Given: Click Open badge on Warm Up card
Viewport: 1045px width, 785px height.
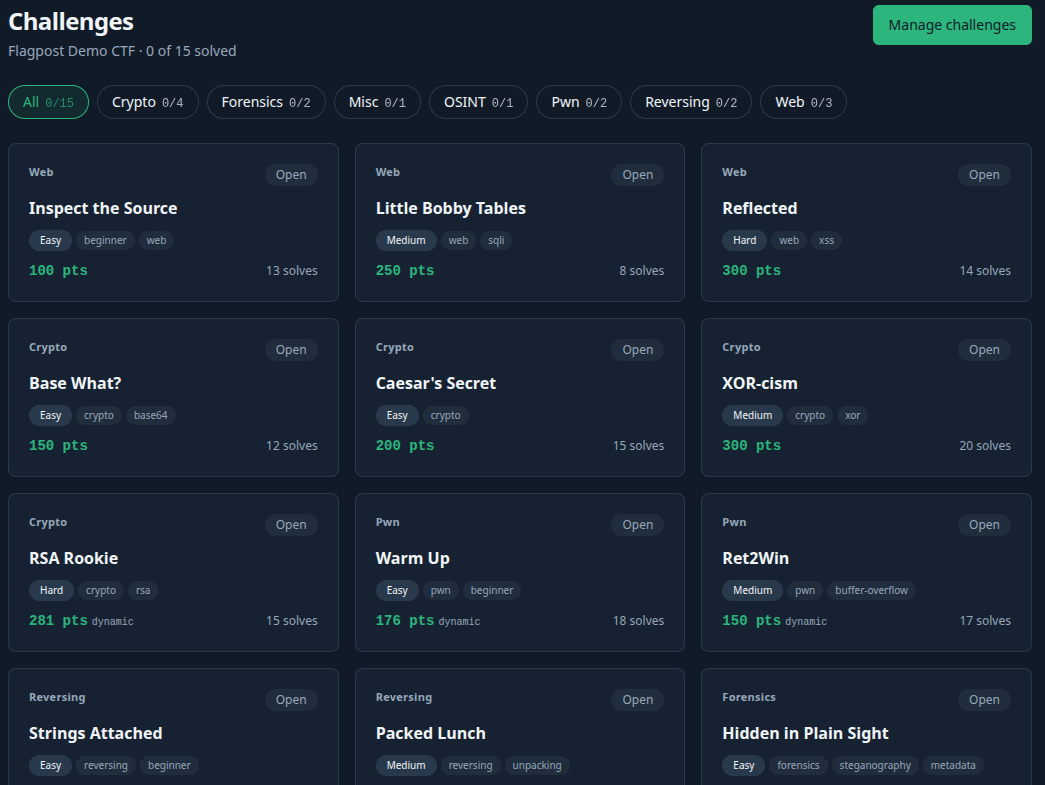Looking at the screenshot, I should click(x=638, y=525).
